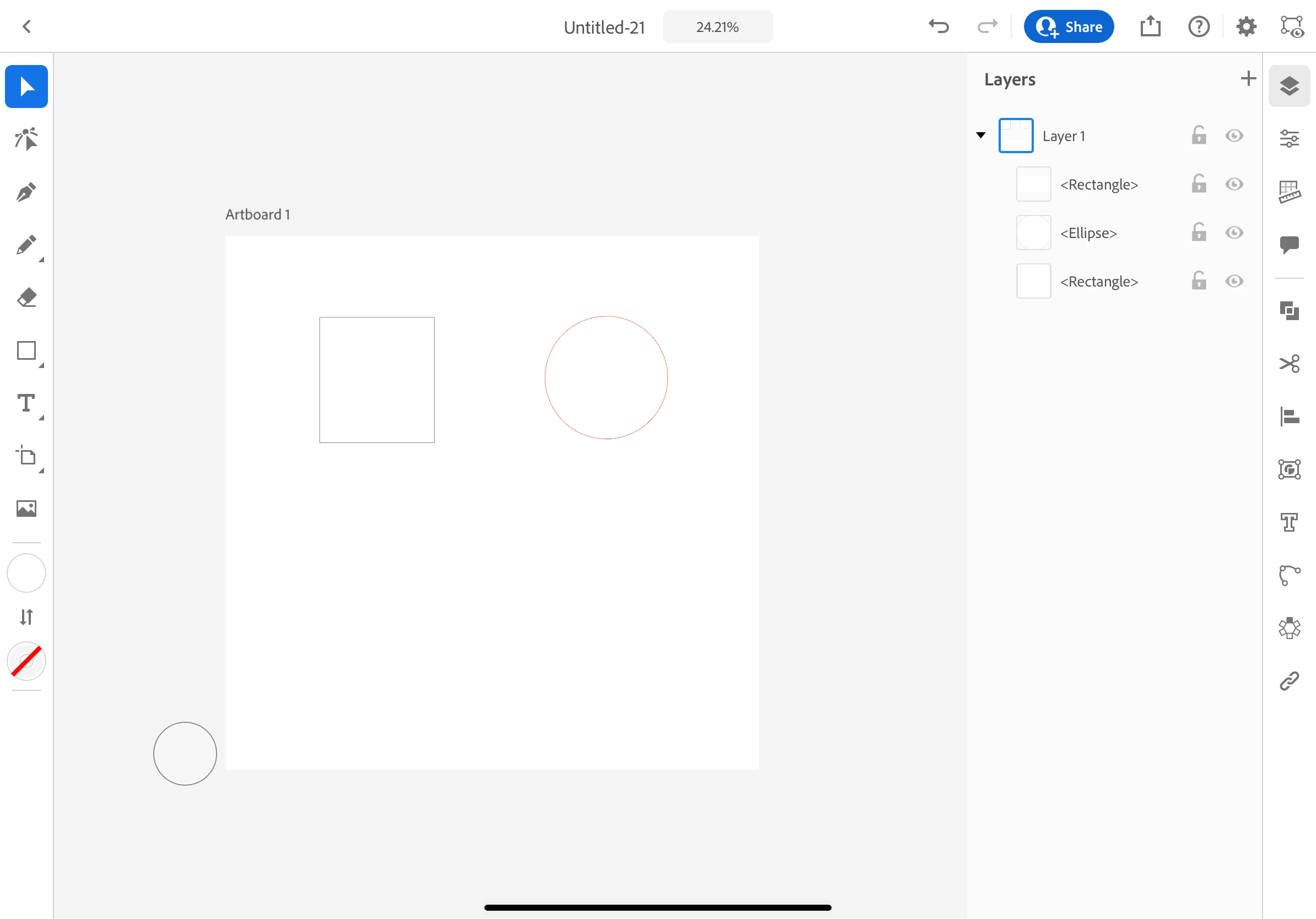Select the Pen tool
The width and height of the screenshot is (1316, 919).
(26, 192)
